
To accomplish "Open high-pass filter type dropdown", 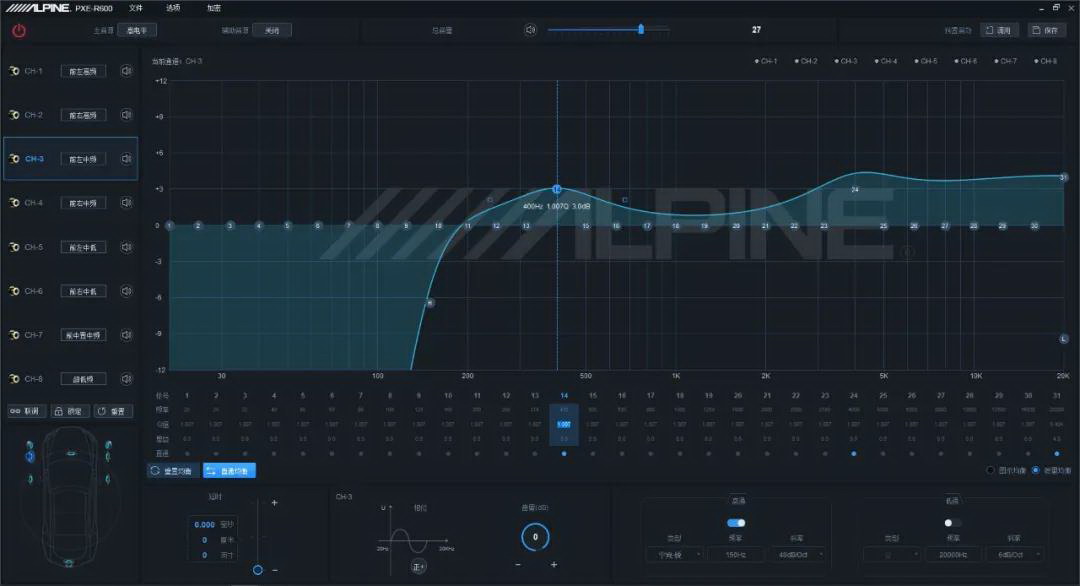I will [x=675, y=554].
